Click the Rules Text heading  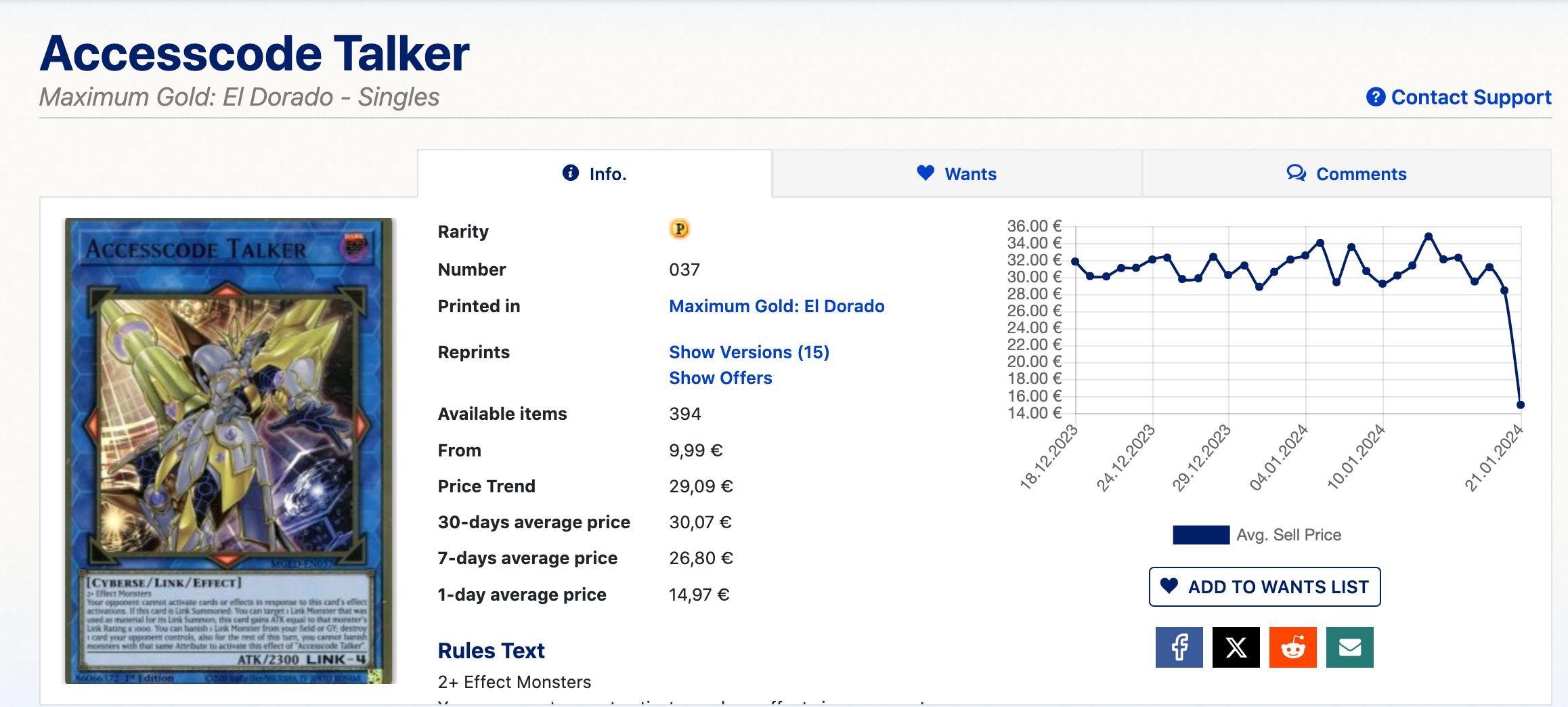(x=491, y=651)
